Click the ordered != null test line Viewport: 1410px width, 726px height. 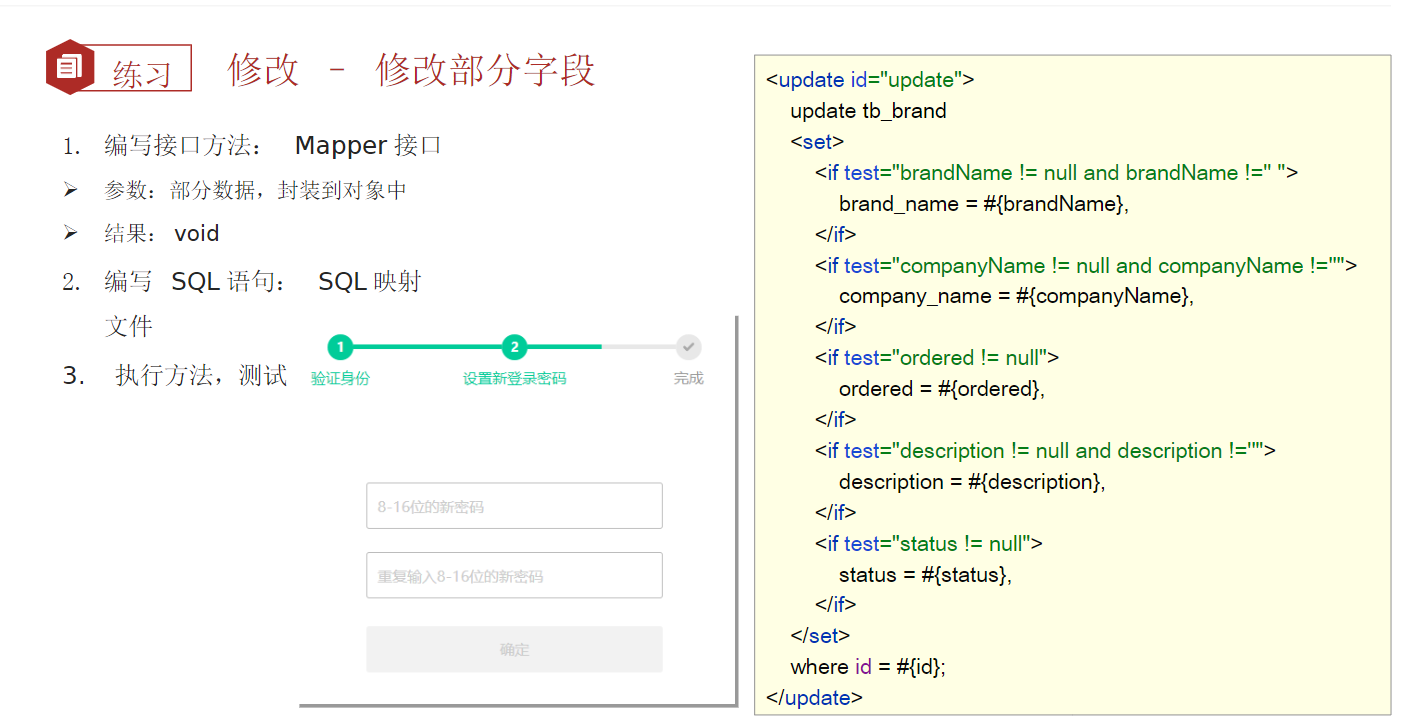click(x=936, y=357)
